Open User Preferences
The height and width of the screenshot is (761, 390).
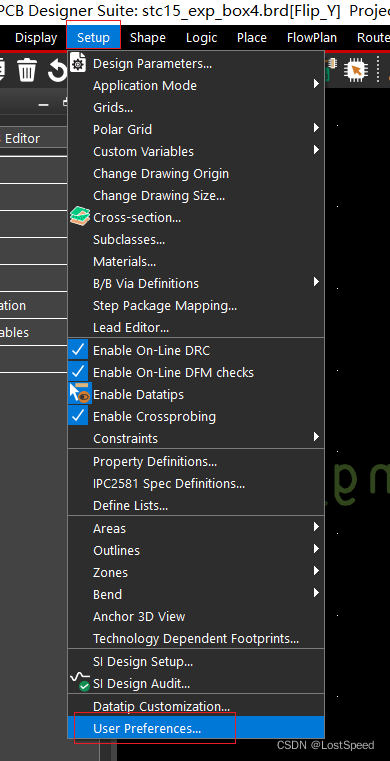pyautogui.click(x=195, y=728)
